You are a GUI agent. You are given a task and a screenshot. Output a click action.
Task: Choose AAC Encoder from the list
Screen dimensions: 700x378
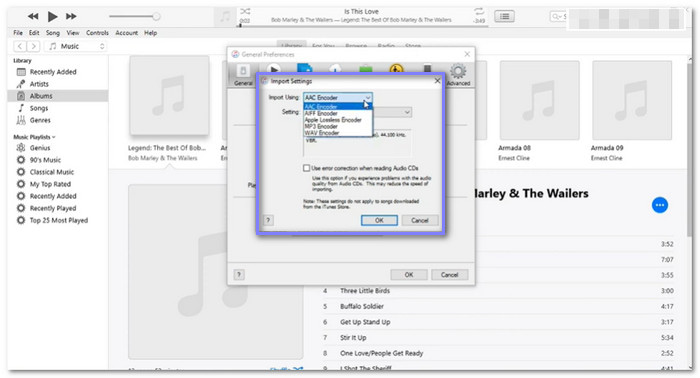(x=338, y=107)
